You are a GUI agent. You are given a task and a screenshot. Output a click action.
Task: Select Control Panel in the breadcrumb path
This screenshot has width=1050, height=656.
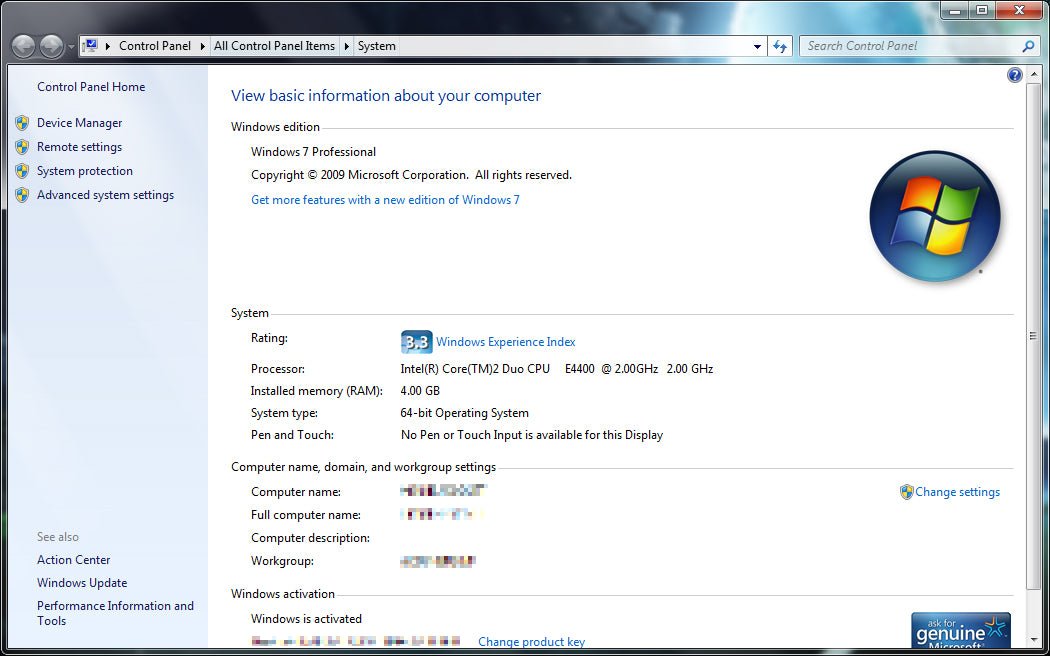[x=155, y=45]
